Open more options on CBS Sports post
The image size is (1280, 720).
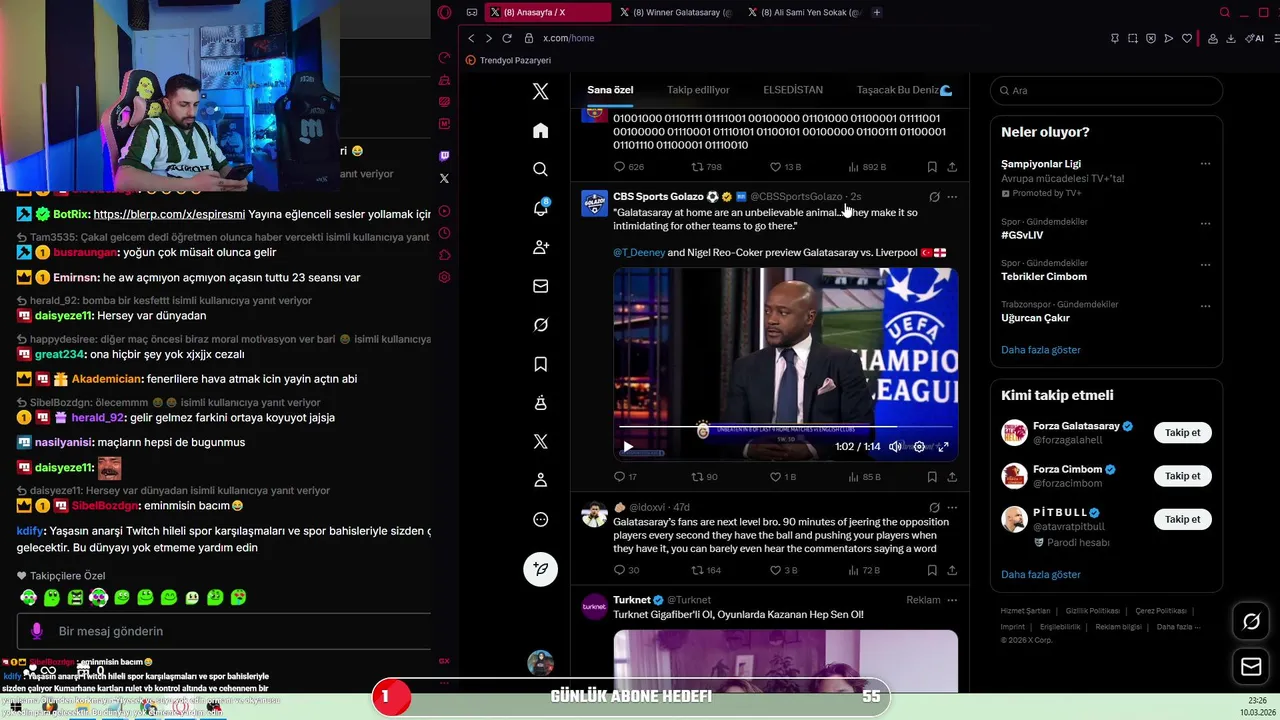(x=952, y=197)
